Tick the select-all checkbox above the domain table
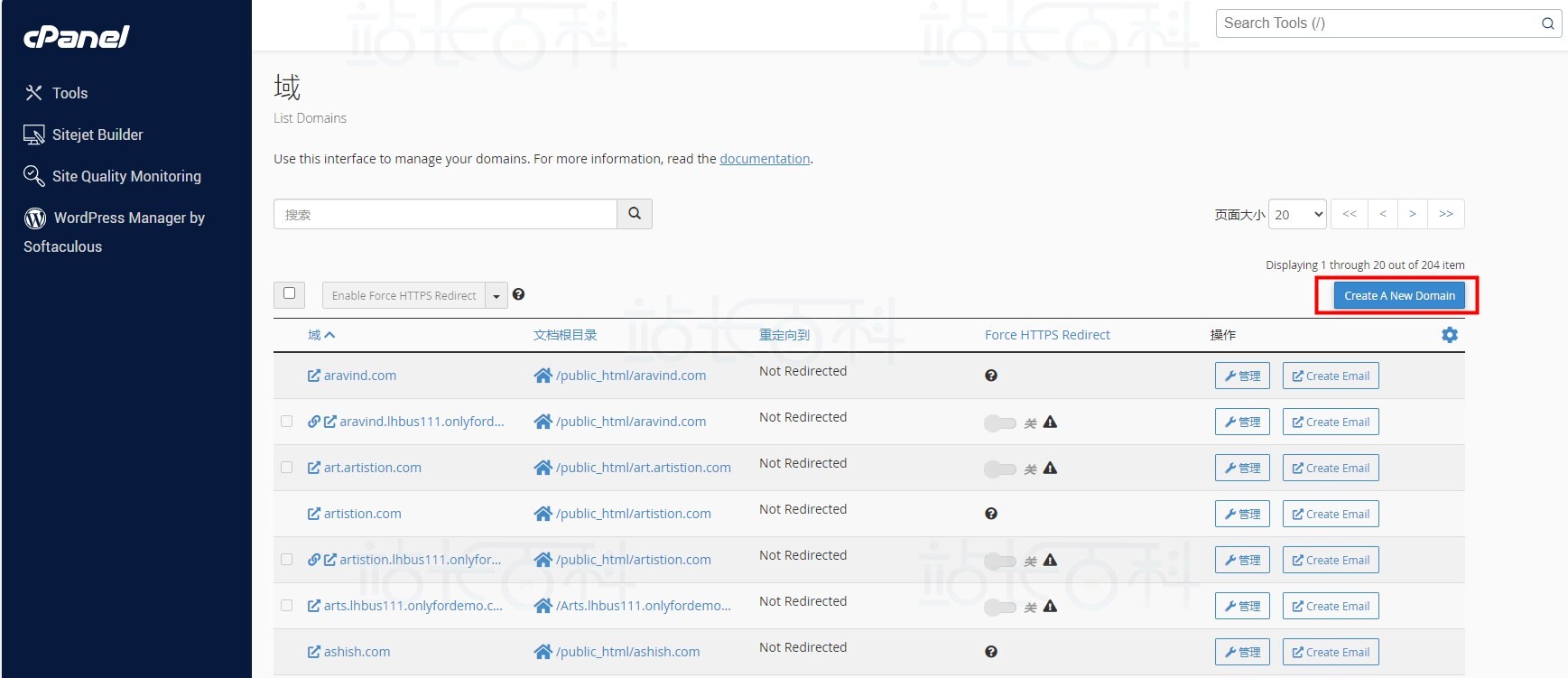 [289, 293]
